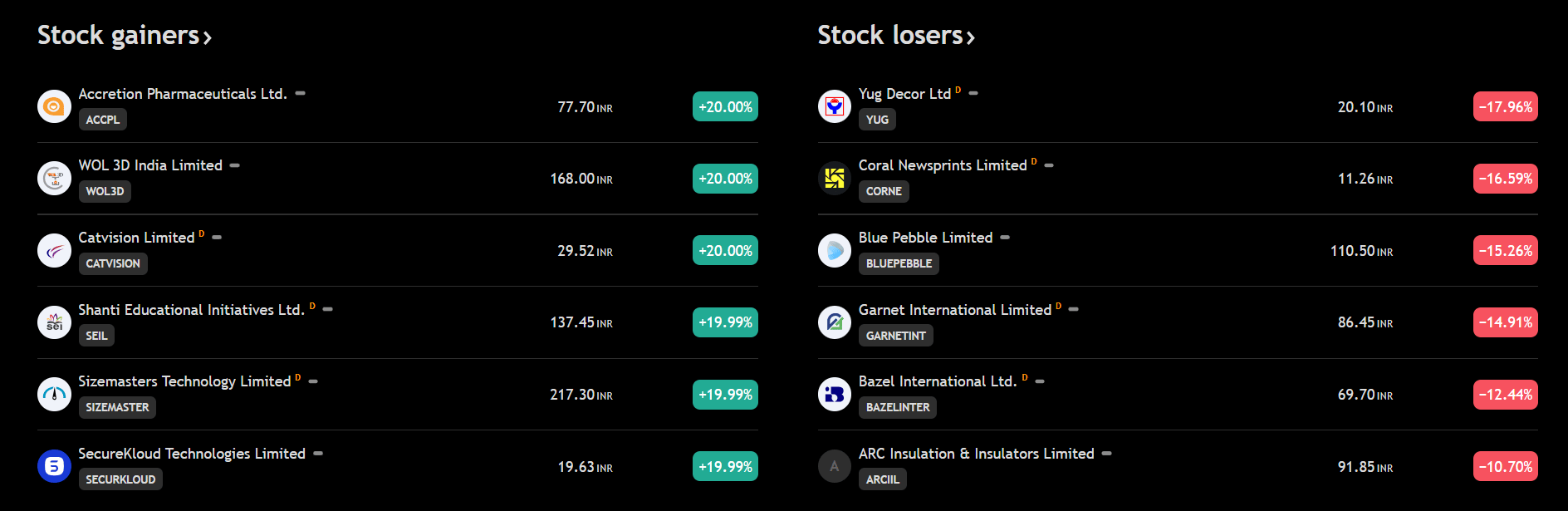Viewport: 1568px width, 511px height.
Task: Click the Catvision Limited logo icon
Action: [x=54, y=250]
